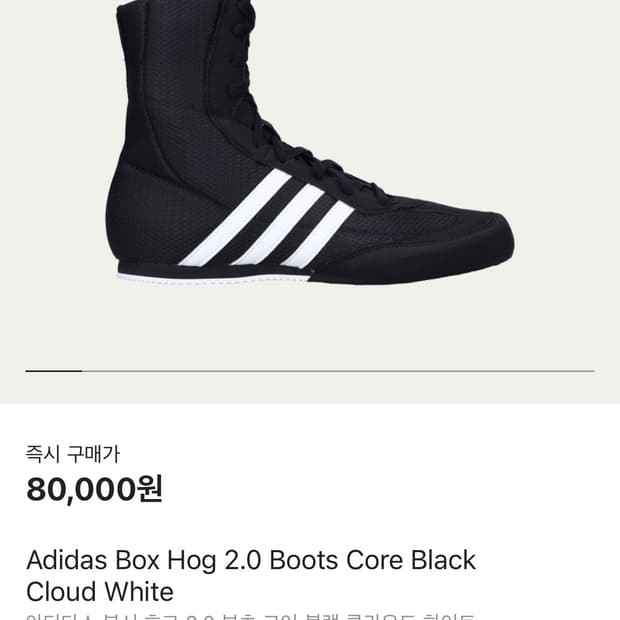
Task: Click the word Adidas in the product title
Action: tap(66, 560)
